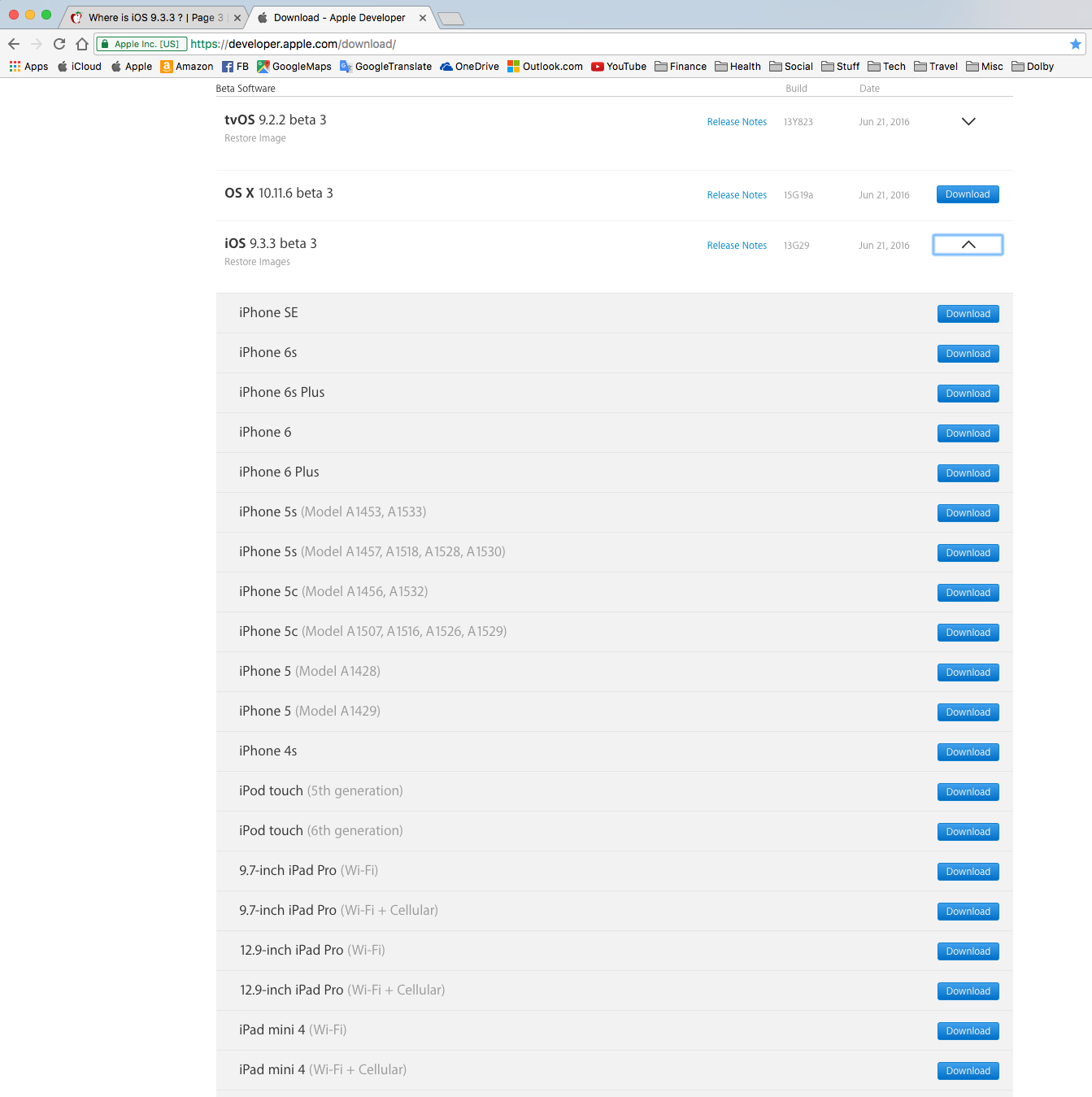Open the GoogleMaps bookmark
This screenshot has height=1097, width=1092.
pyautogui.click(x=294, y=67)
